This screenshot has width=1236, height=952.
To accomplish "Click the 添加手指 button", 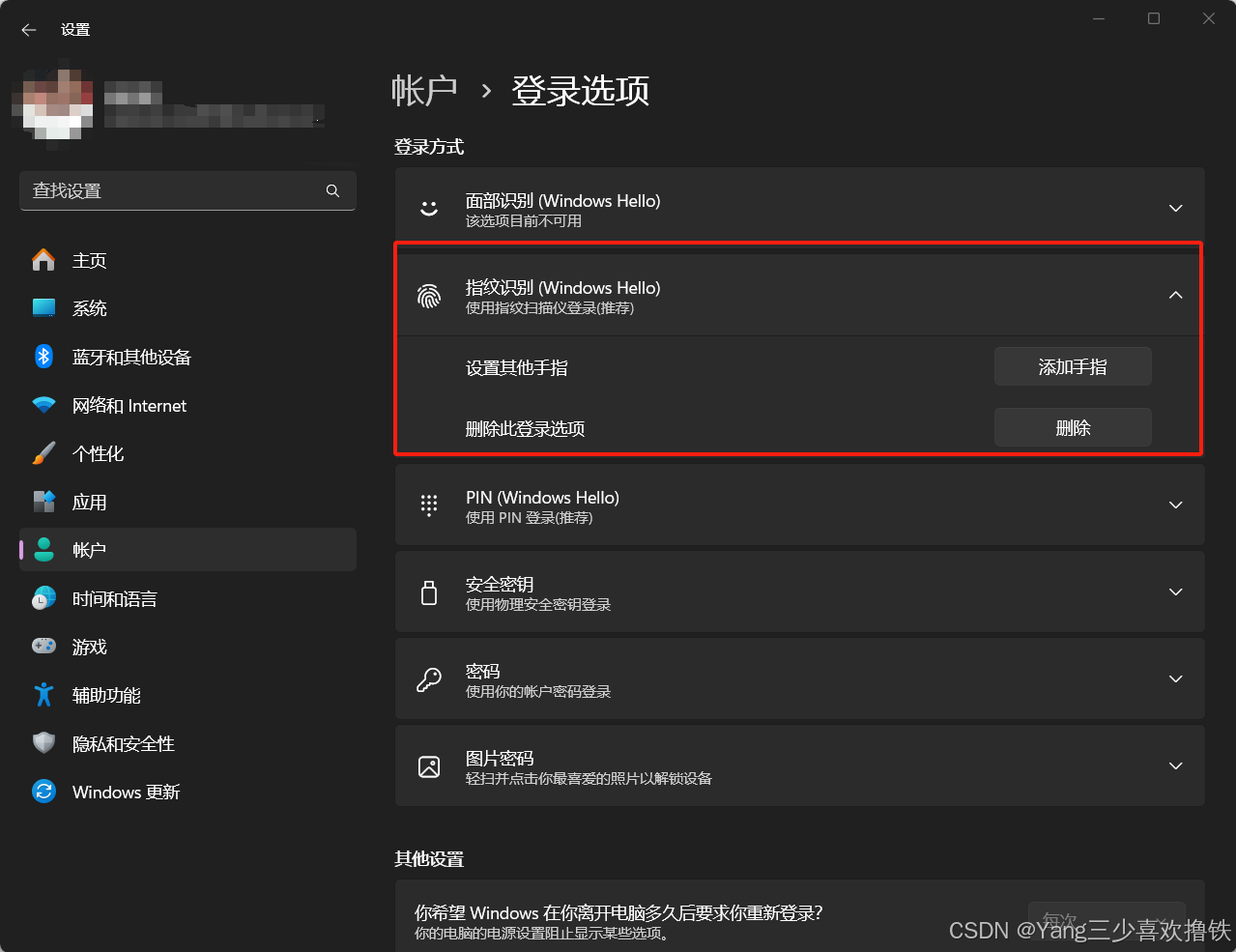I will [x=1073, y=366].
